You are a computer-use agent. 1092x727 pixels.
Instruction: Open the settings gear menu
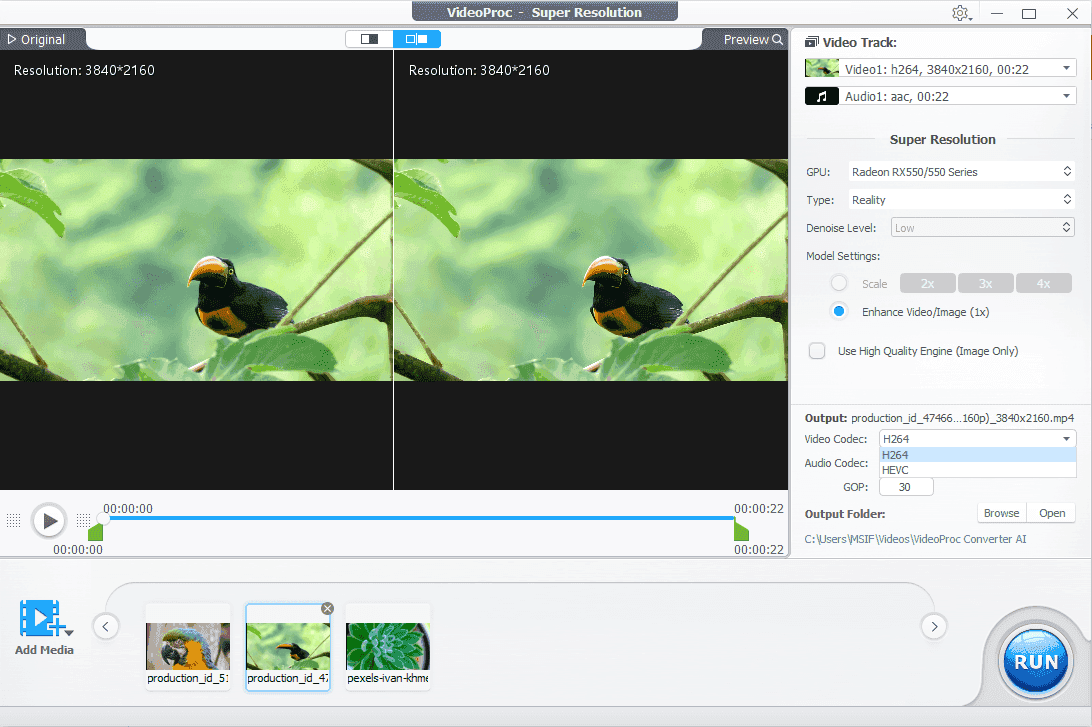tap(961, 13)
